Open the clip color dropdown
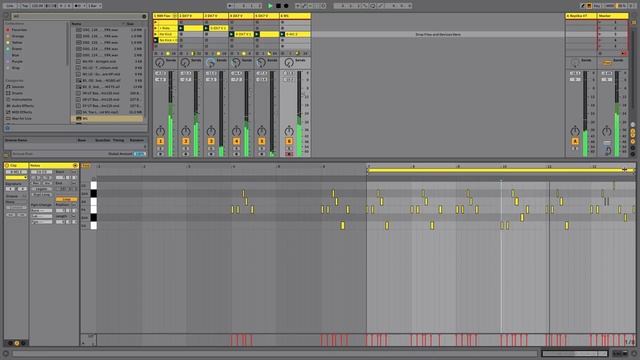 point(16,178)
